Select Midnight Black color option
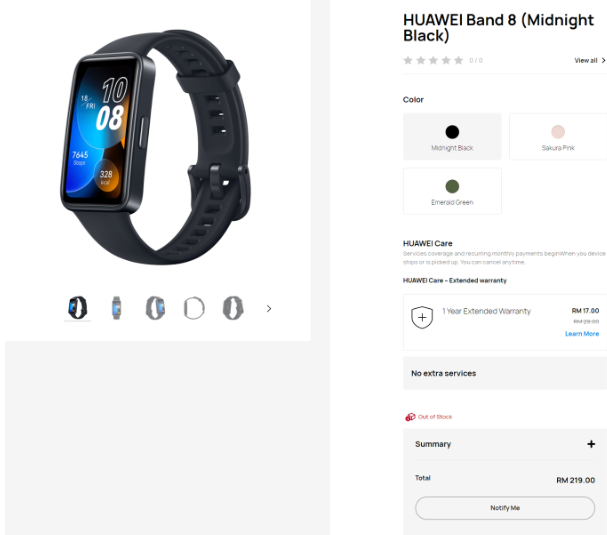The image size is (607, 535). [x=452, y=137]
